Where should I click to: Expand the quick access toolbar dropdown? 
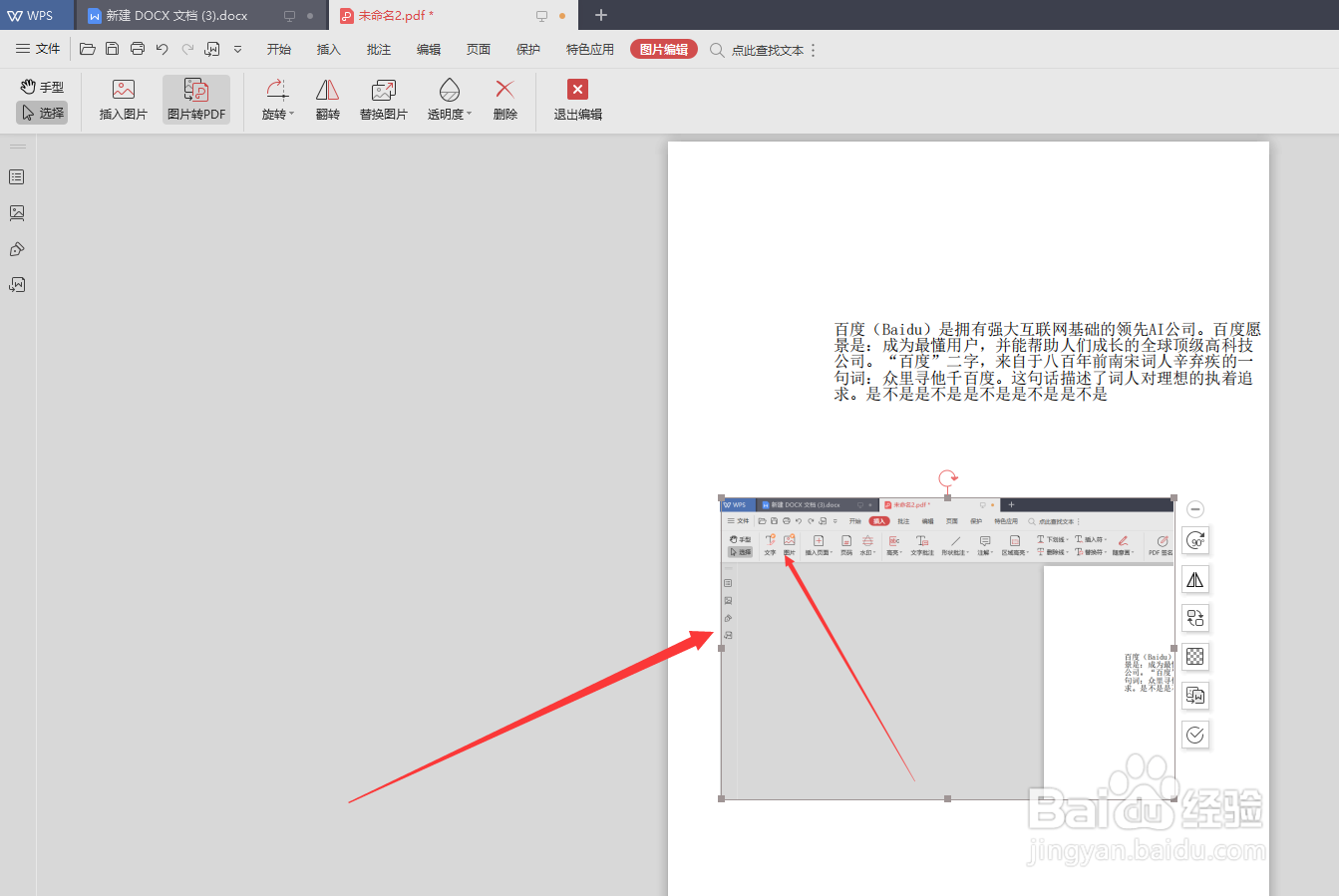237,49
